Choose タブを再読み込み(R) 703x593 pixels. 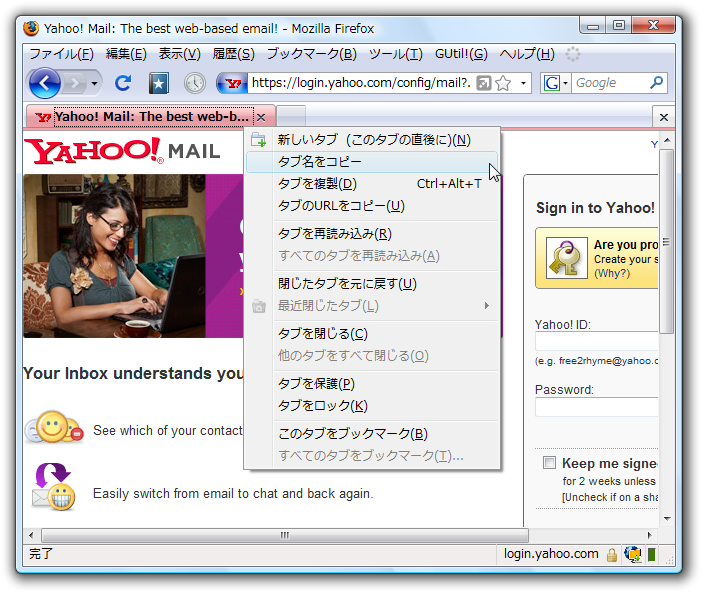click(373, 234)
